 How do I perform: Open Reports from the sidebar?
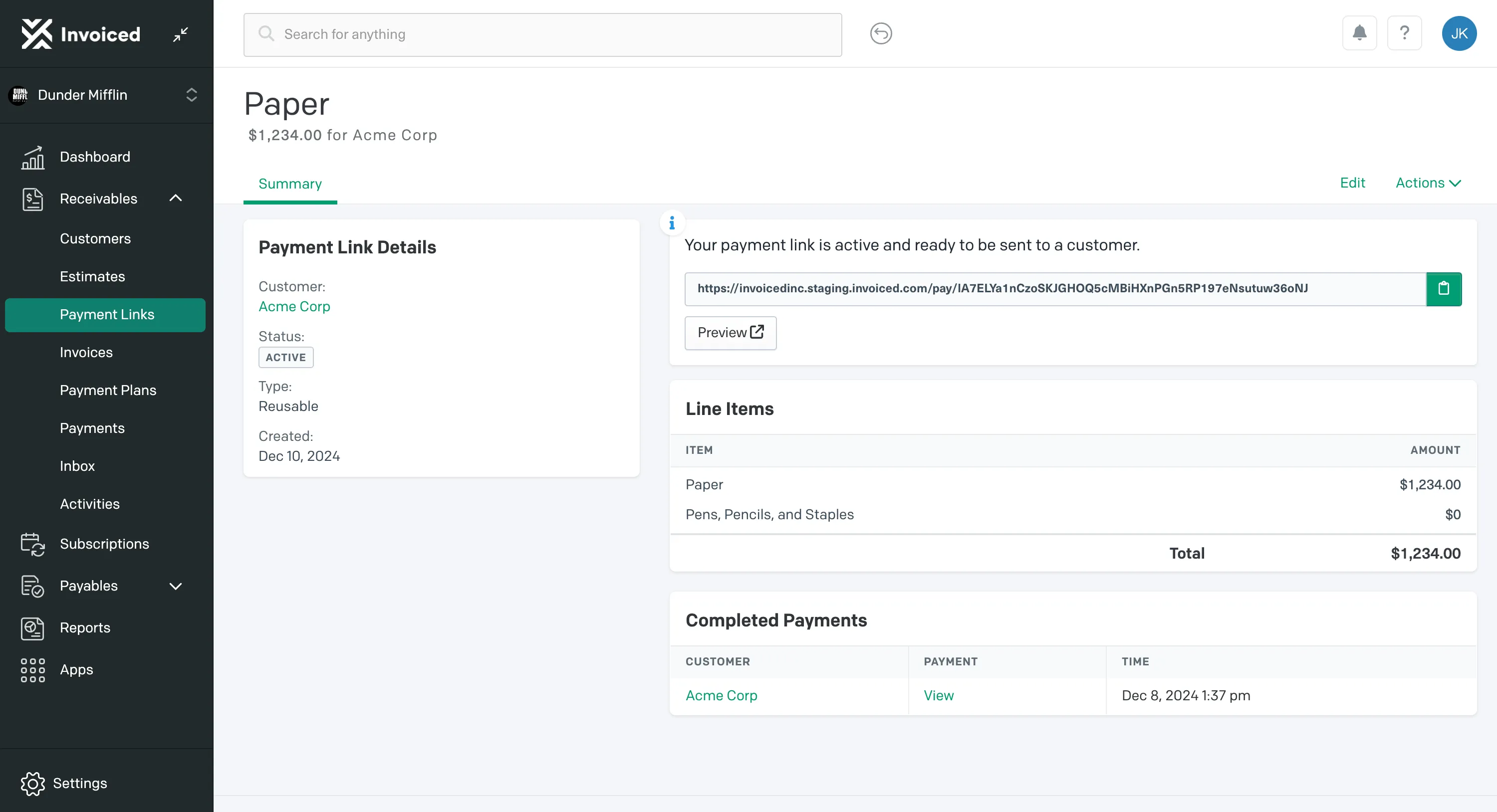click(65, 628)
